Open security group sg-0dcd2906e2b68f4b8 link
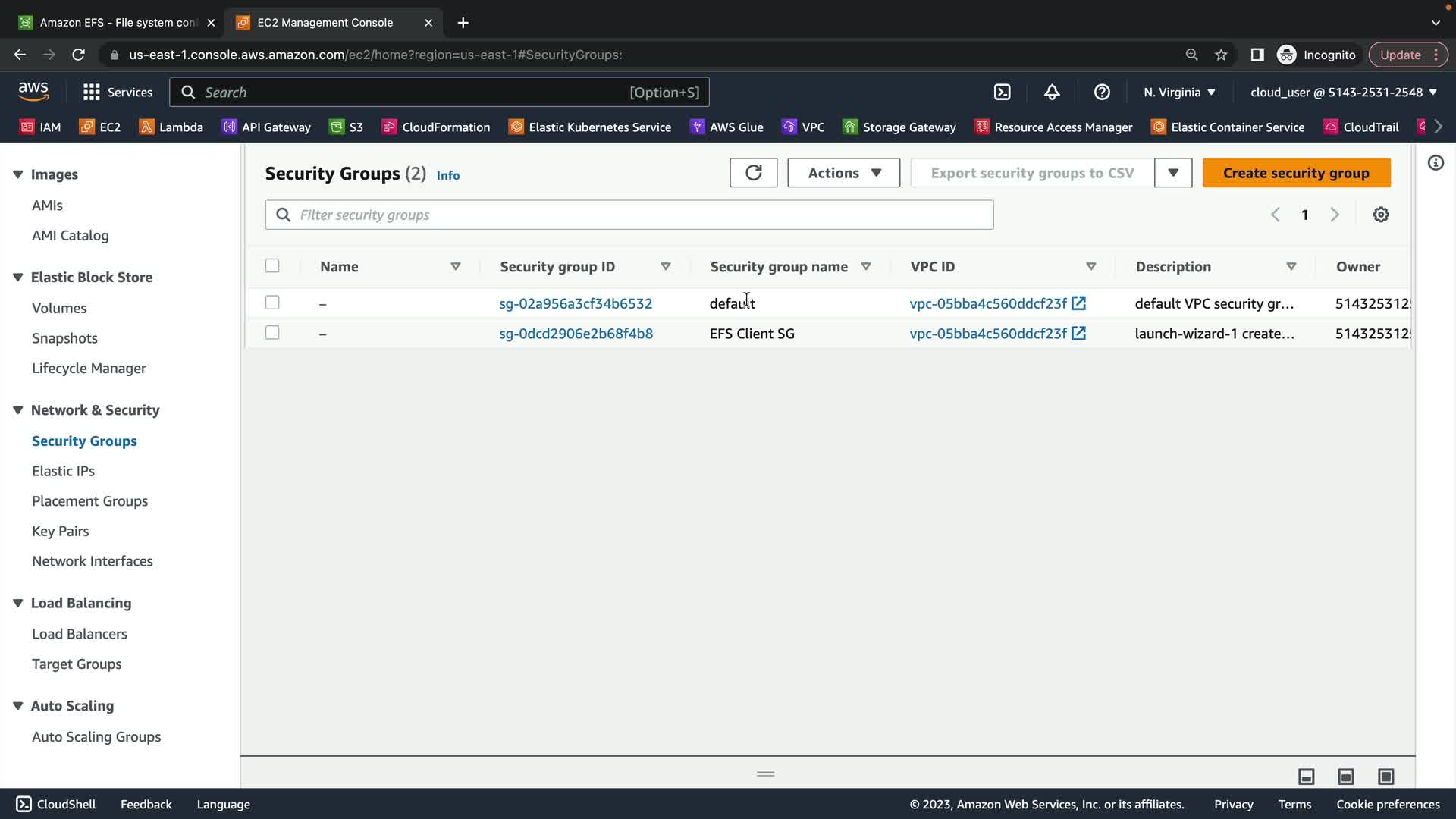This screenshot has width=1456, height=819. tap(576, 334)
